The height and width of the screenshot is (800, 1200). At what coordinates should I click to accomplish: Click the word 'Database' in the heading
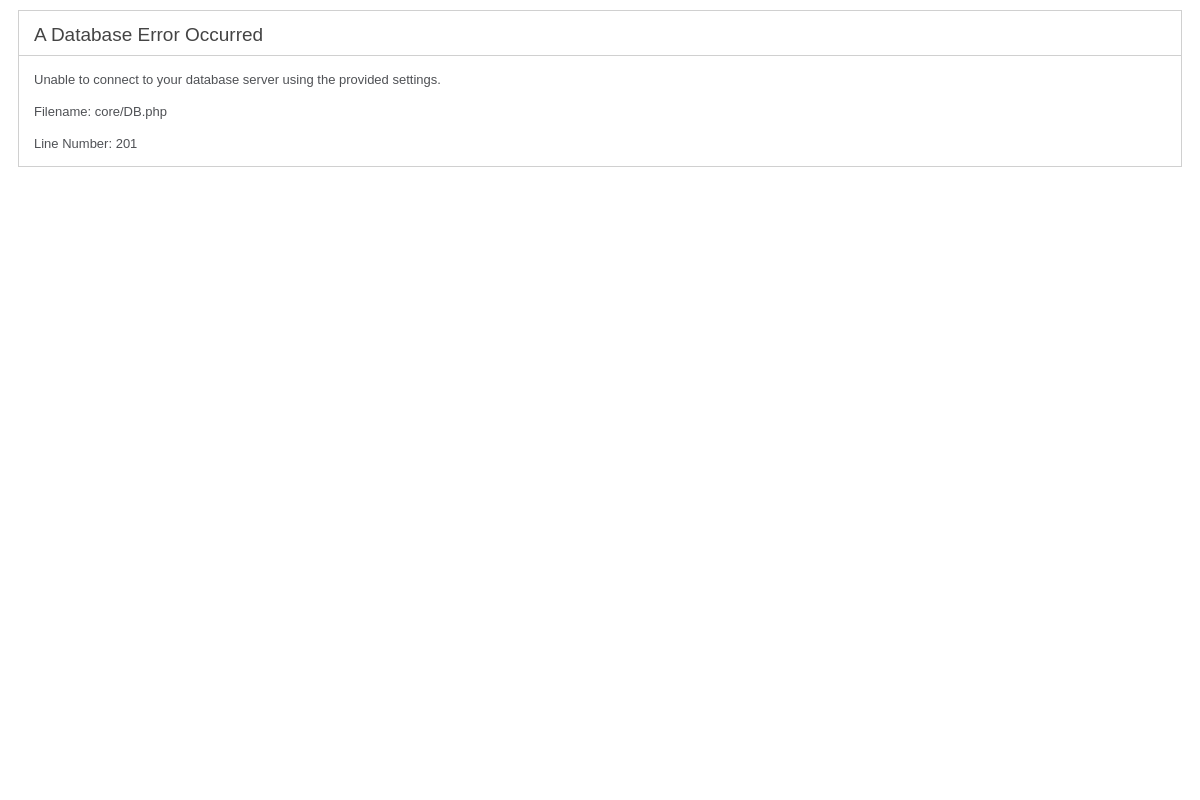(91, 34)
